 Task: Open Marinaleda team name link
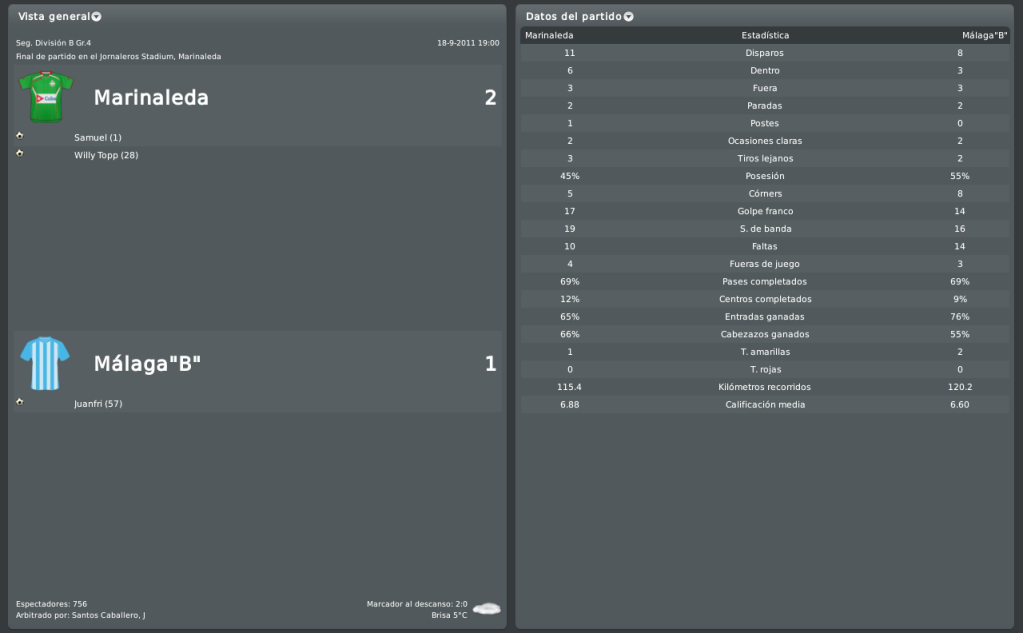(151, 97)
